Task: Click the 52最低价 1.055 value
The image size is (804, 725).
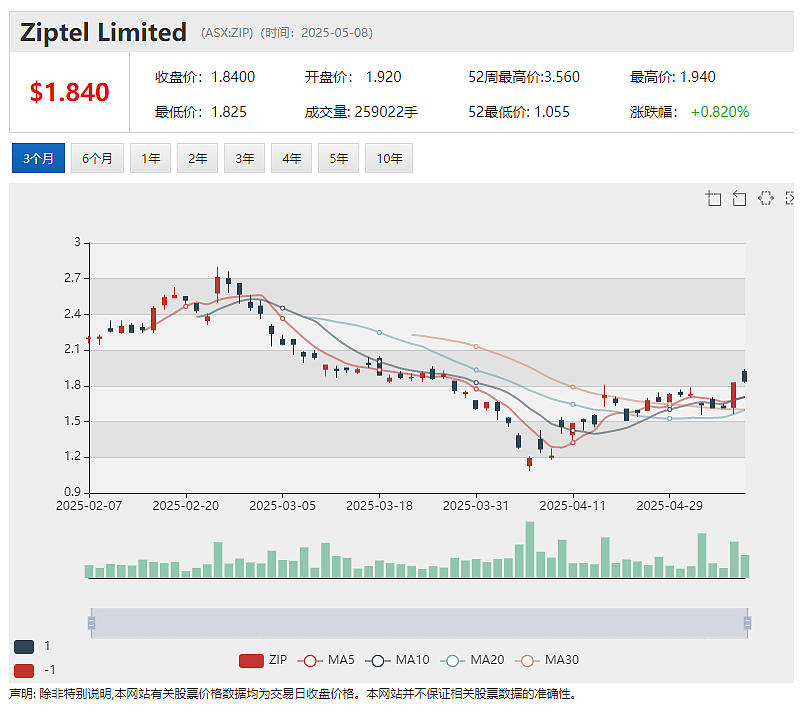Action: coord(552,112)
